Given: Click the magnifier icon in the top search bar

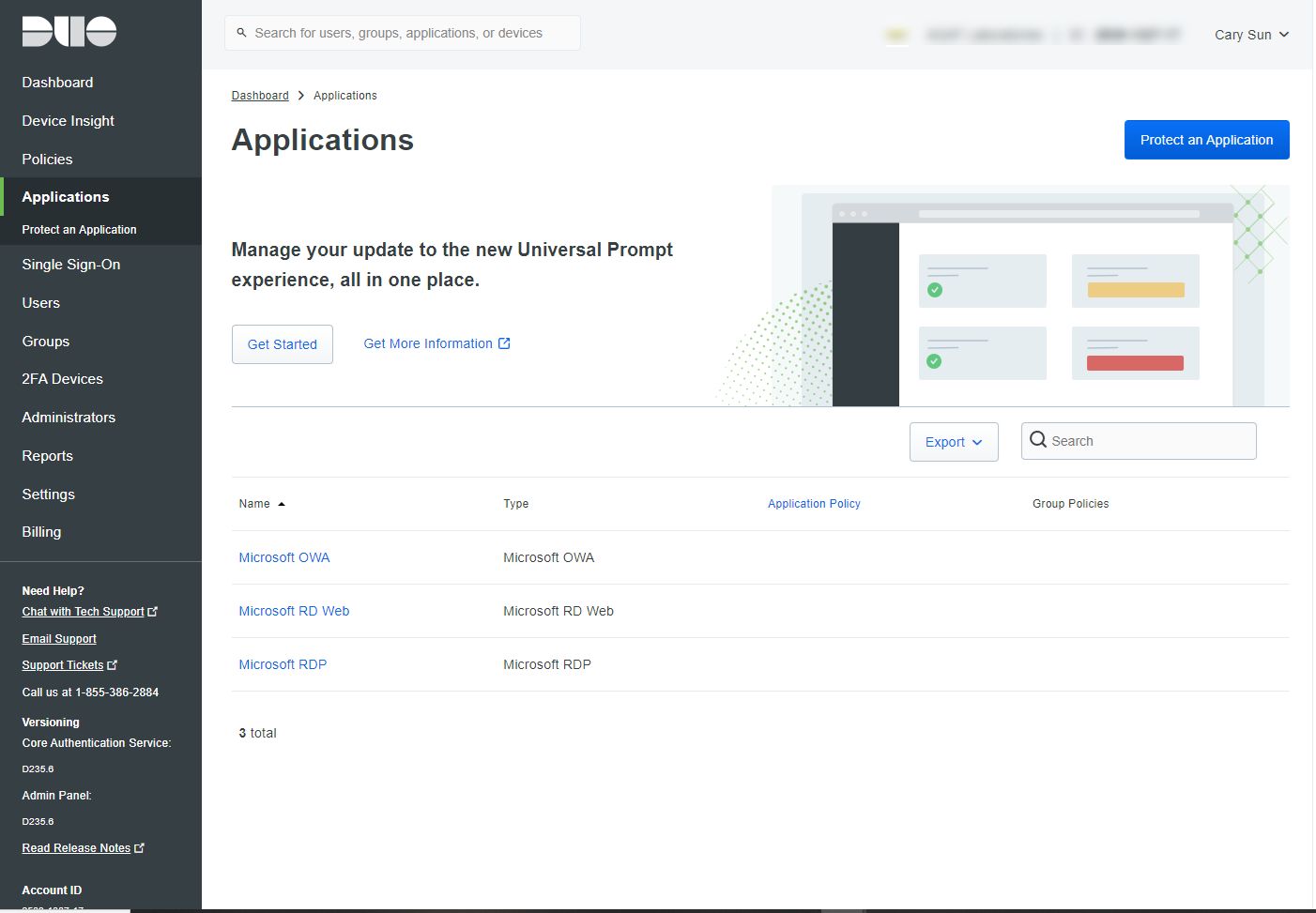Looking at the screenshot, I should pyautogui.click(x=241, y=33).
